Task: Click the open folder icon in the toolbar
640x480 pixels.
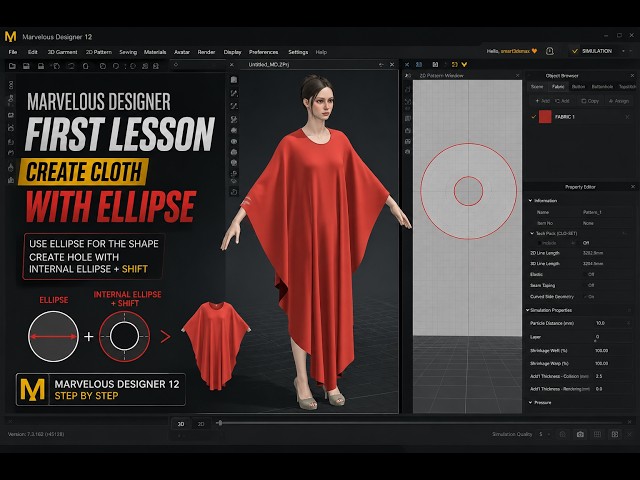Action: (x=12, y=66)
